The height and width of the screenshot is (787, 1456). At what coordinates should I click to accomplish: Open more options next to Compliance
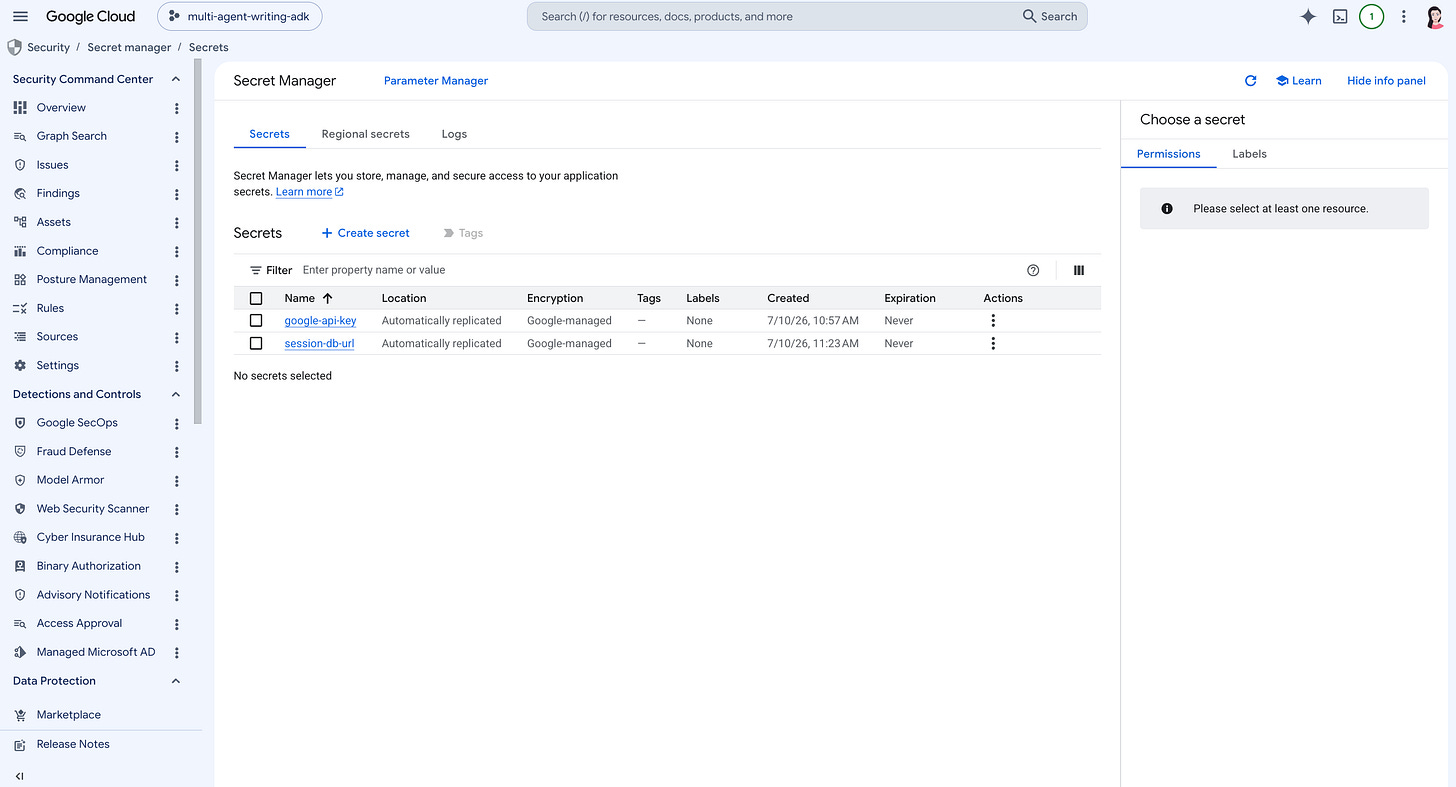[x=177, y=251]
